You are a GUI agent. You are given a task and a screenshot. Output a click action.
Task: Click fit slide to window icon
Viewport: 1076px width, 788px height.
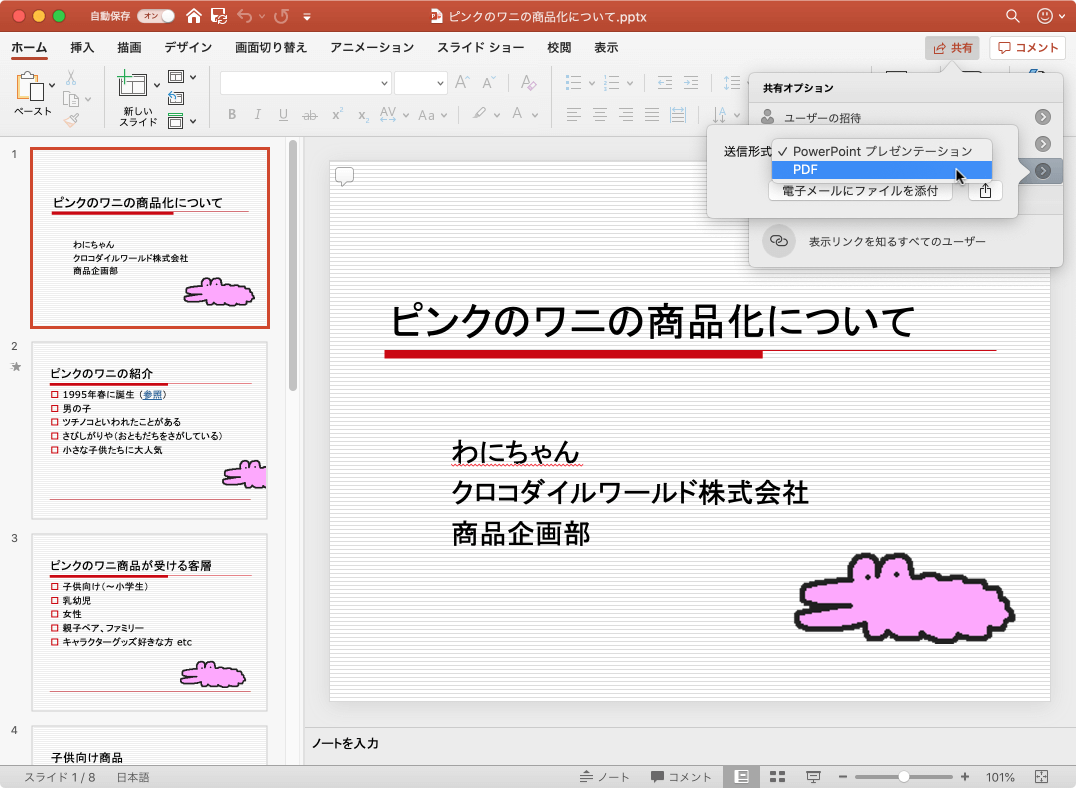click(1041, 777)
